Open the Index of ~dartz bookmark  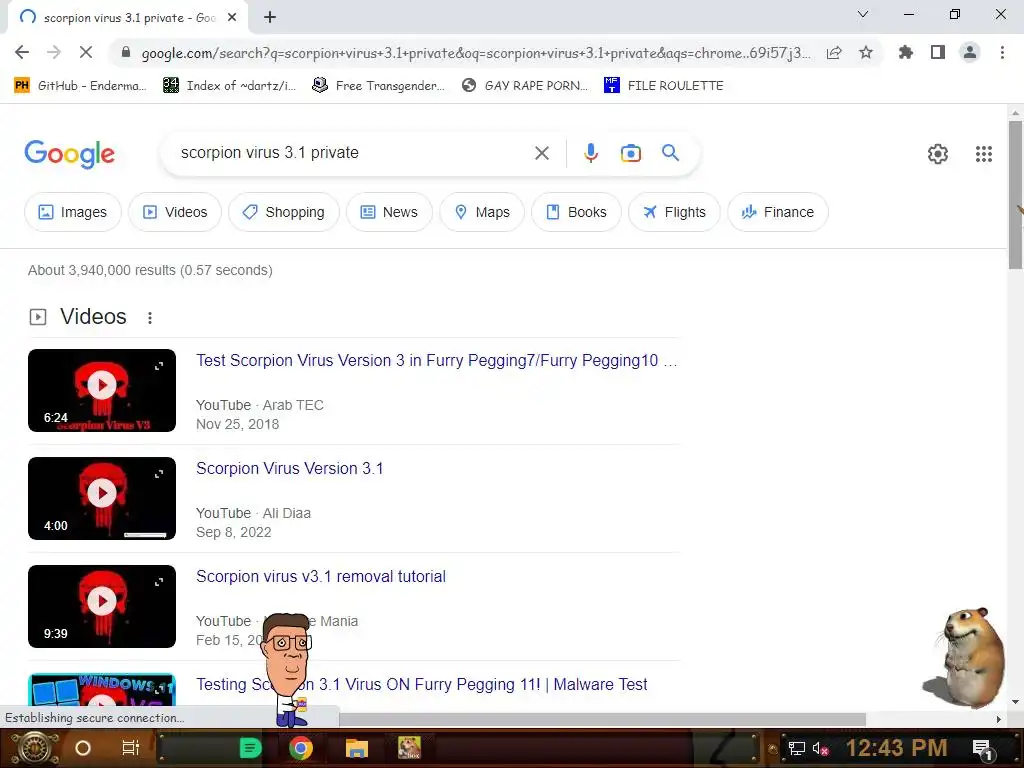pyautogui.click(x=229, y=86)
